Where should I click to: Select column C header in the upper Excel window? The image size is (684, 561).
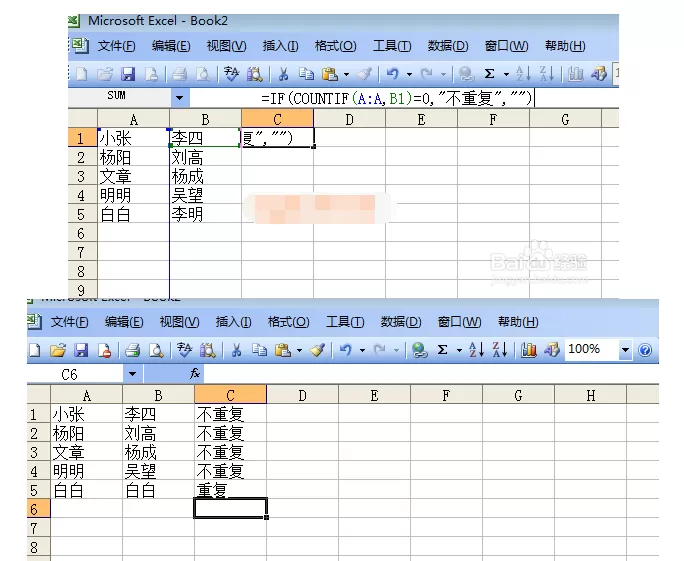coord(277,119)
